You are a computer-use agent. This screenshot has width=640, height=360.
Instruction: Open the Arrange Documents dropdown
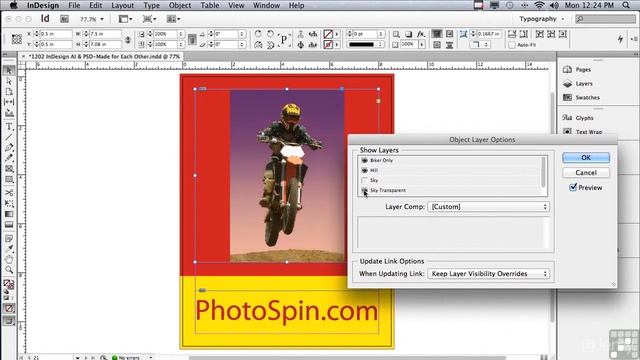click(x=173, y=19)
